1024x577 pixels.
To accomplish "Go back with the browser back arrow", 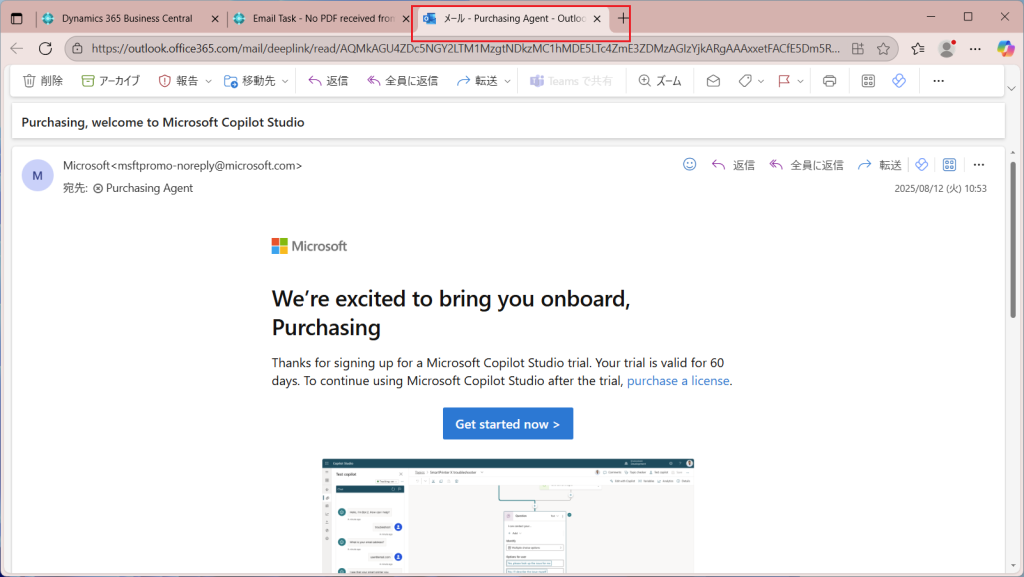I will 17,48.
